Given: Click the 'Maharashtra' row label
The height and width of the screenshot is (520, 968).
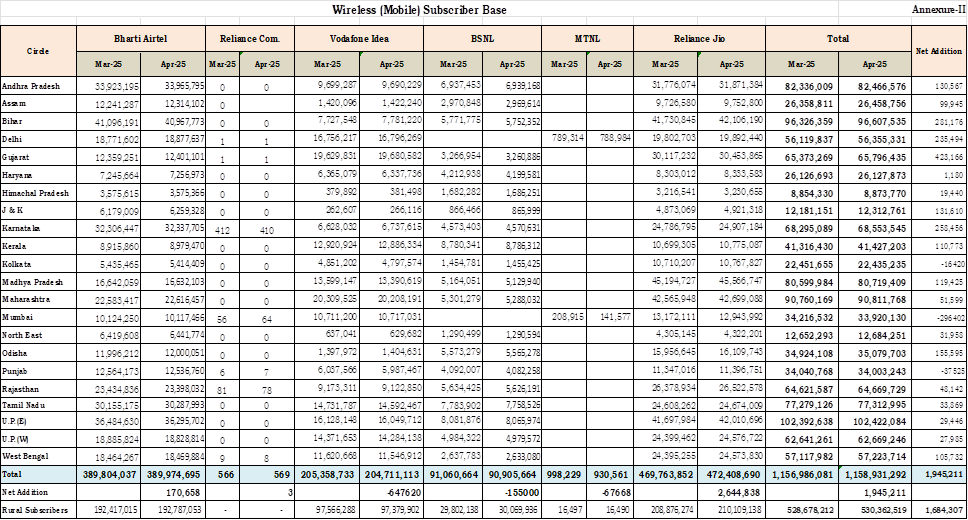Looking at the screenshot, I should [x=26, y=300].
